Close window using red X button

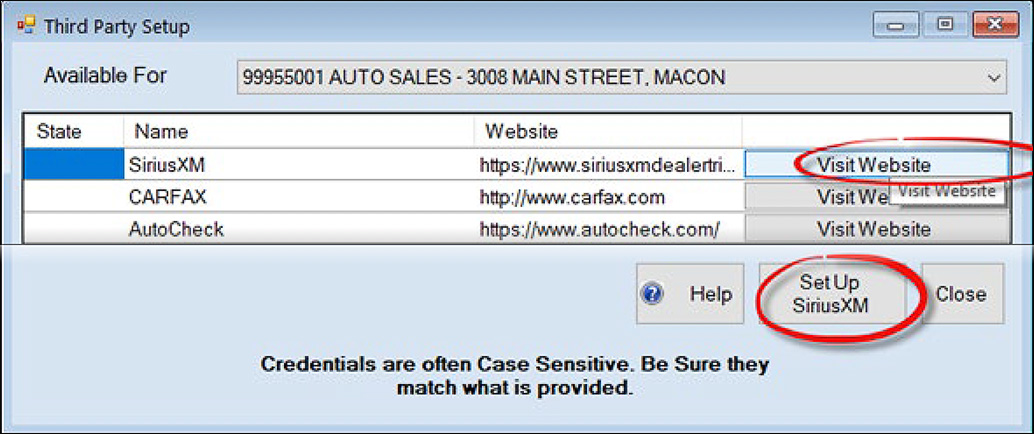click(996, 25)
